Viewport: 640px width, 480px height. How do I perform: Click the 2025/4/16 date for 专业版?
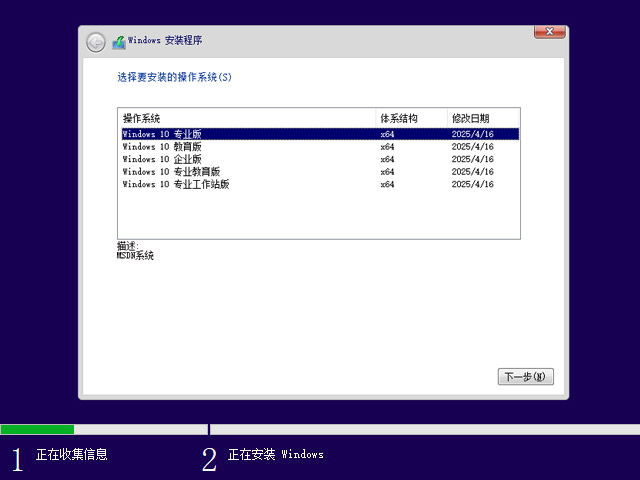472,134
